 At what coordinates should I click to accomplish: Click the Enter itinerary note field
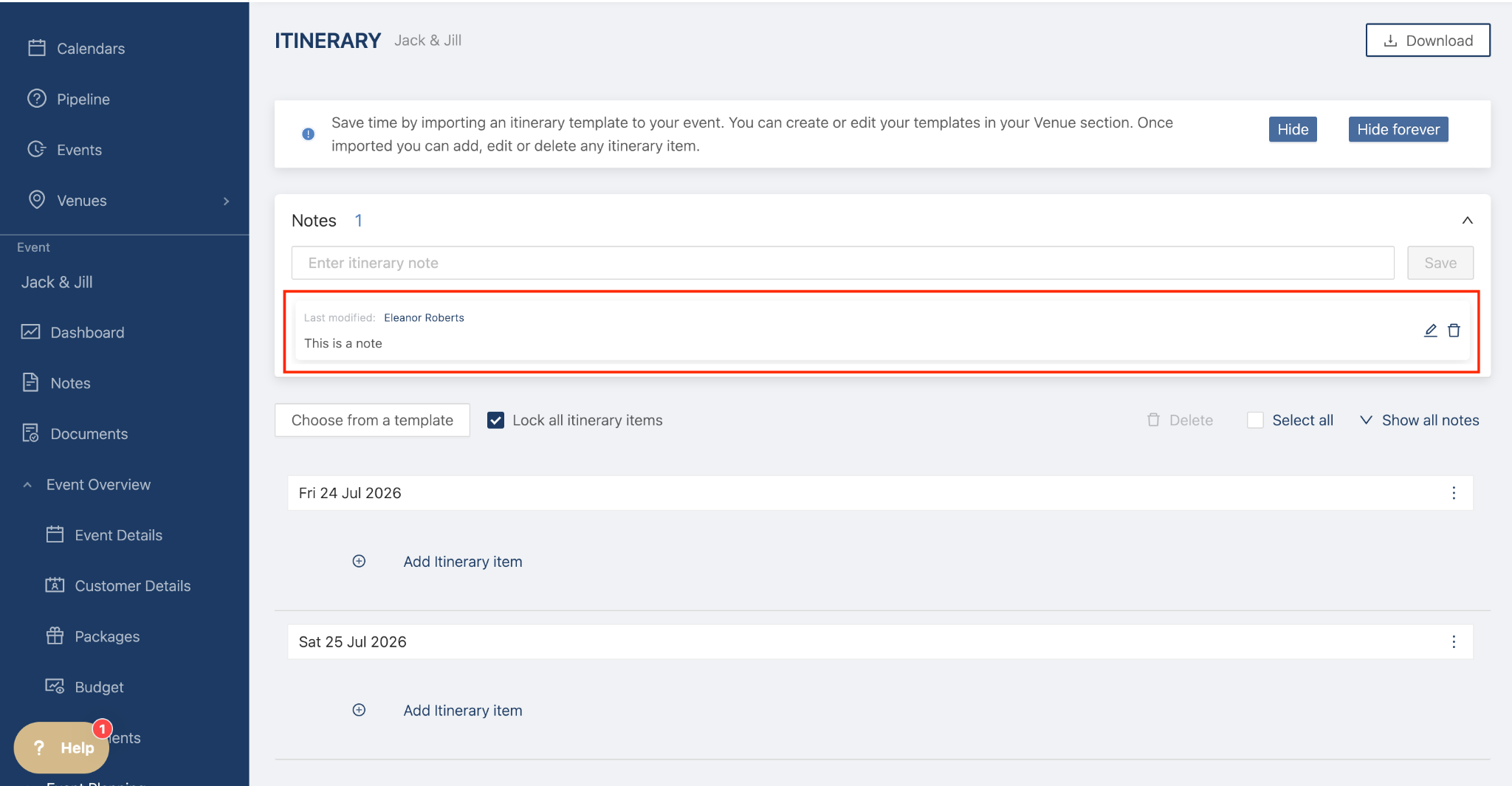[x=842, y=263]
